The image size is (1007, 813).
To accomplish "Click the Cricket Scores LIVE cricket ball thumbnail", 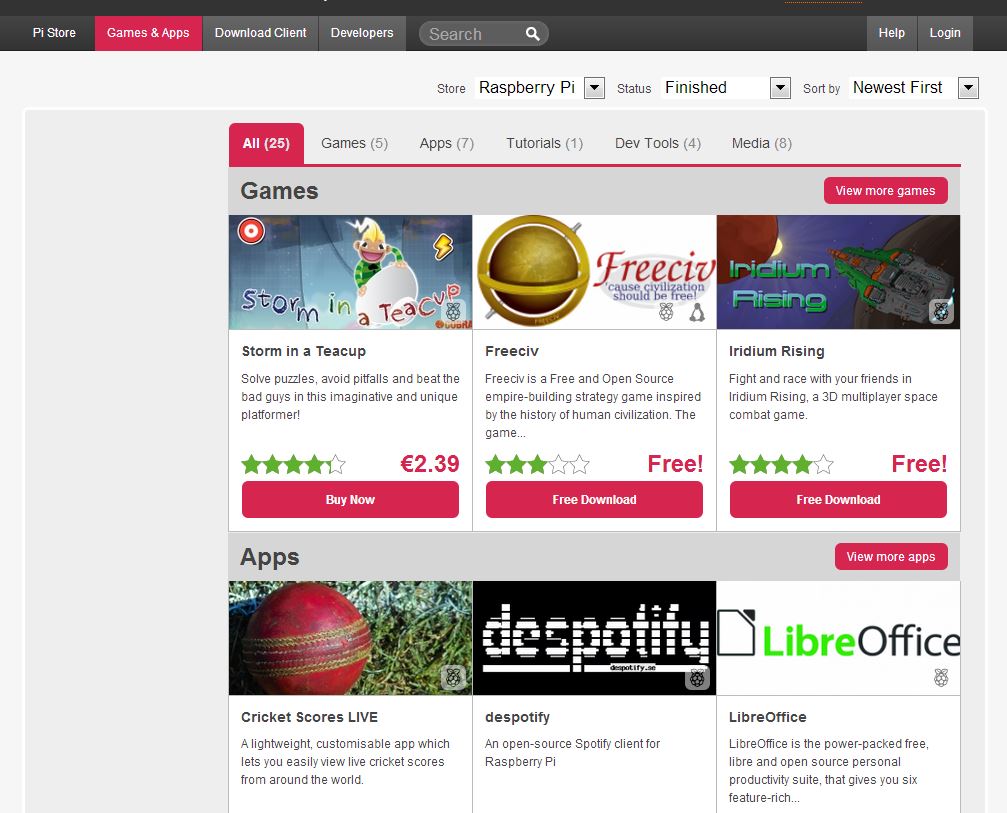I will click(x=351, y=638).
